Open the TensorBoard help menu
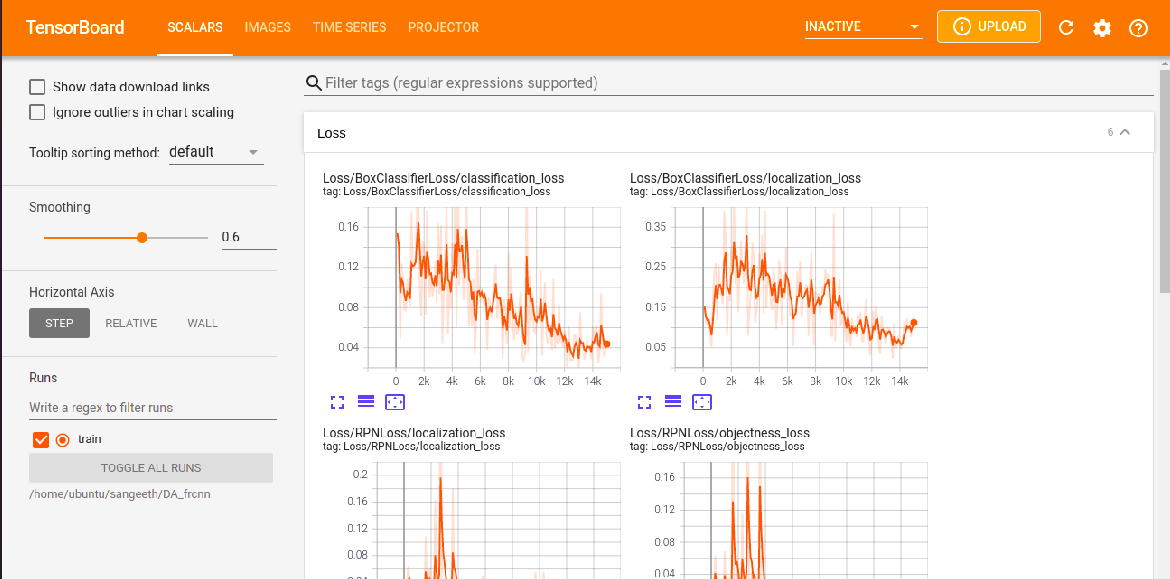This screenshot has width=1170, height=579. point(1138,27)
